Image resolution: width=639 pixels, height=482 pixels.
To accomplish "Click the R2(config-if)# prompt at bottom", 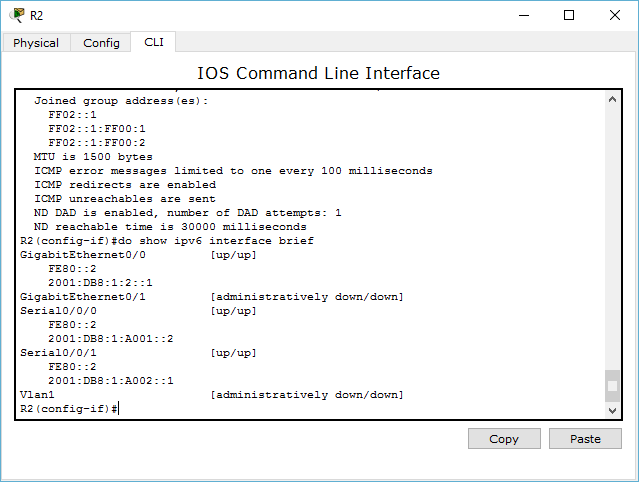I will [x=69, y=409].
